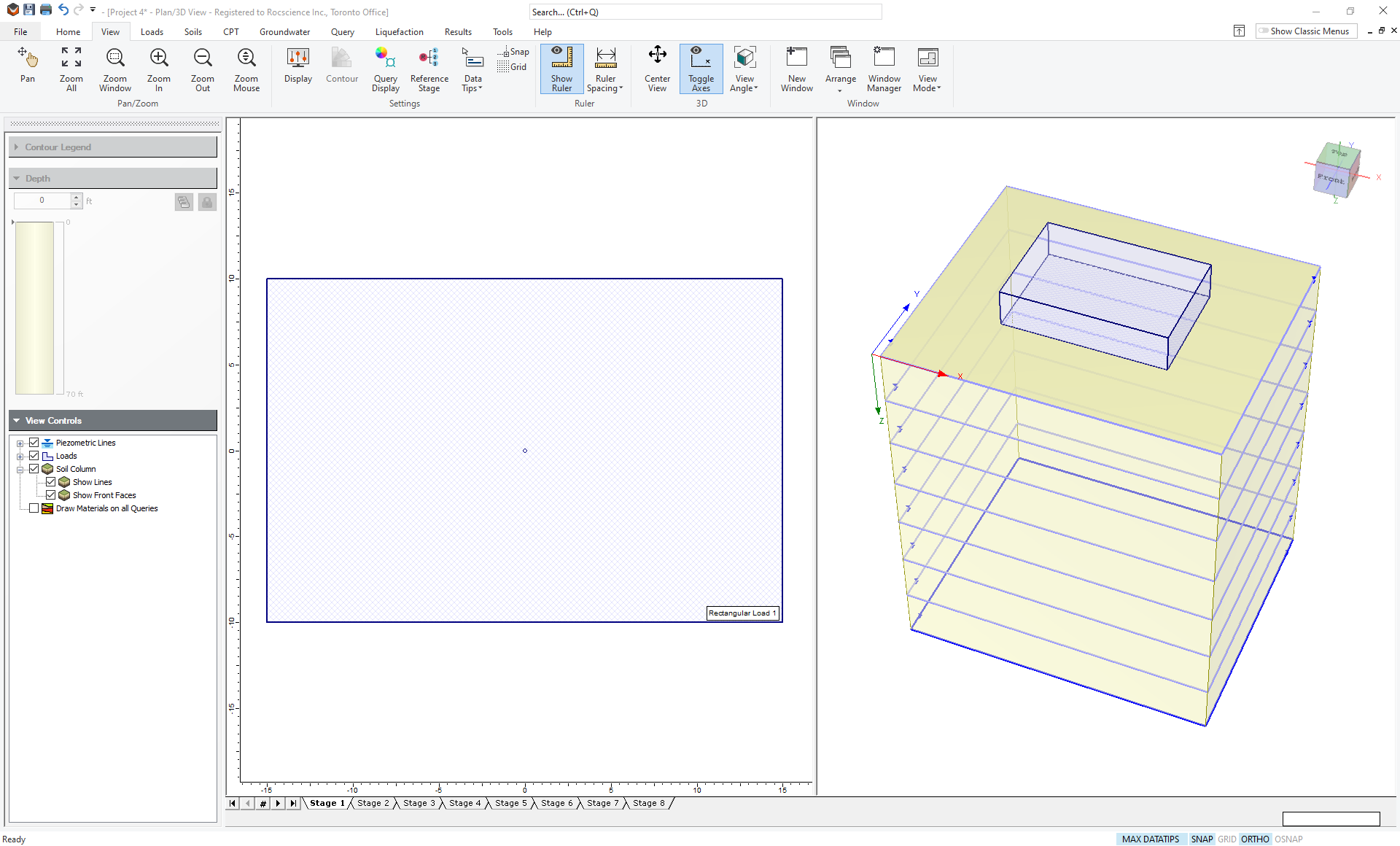This screenshot has height=846, width=1400.
Task: Click the Rectangular Load 1 label
Action: (x=742, y=613)
